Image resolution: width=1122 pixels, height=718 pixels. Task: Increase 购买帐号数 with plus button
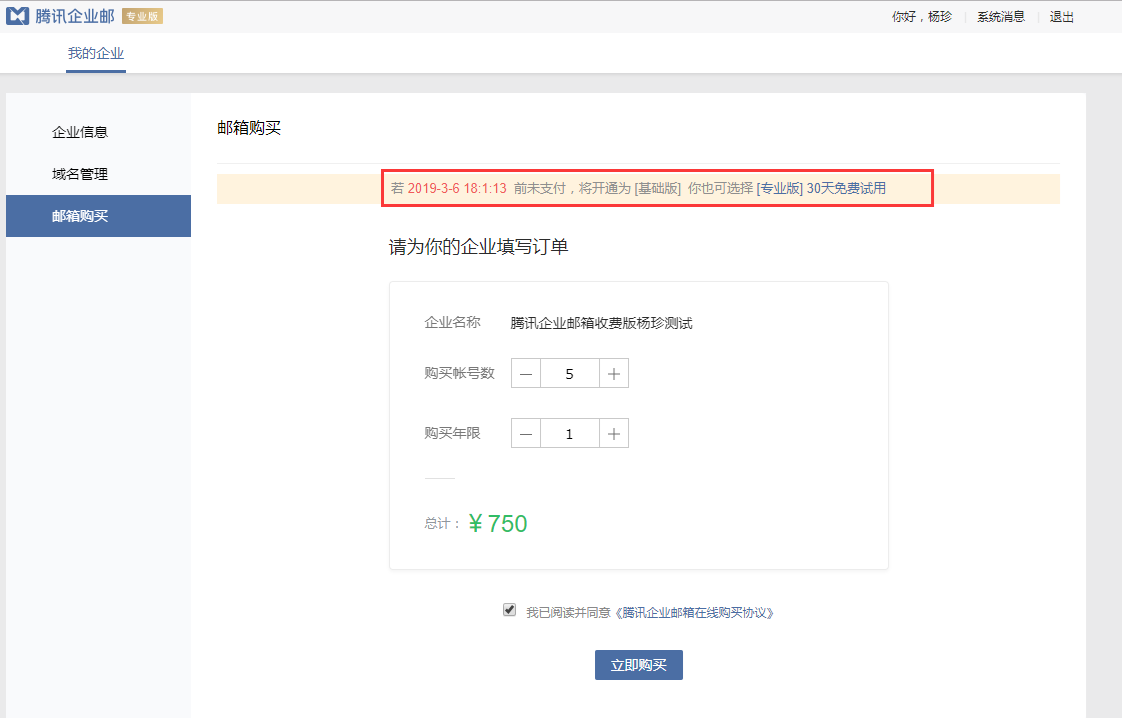(614, 374)
